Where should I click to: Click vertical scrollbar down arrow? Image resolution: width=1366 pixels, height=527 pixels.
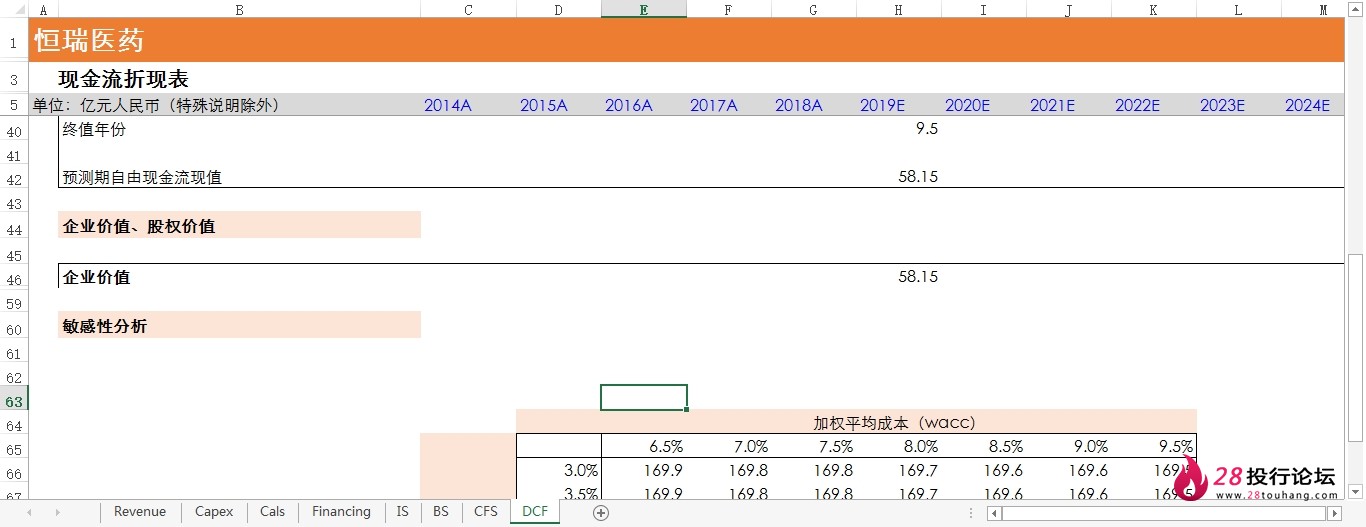(1355, 491)
